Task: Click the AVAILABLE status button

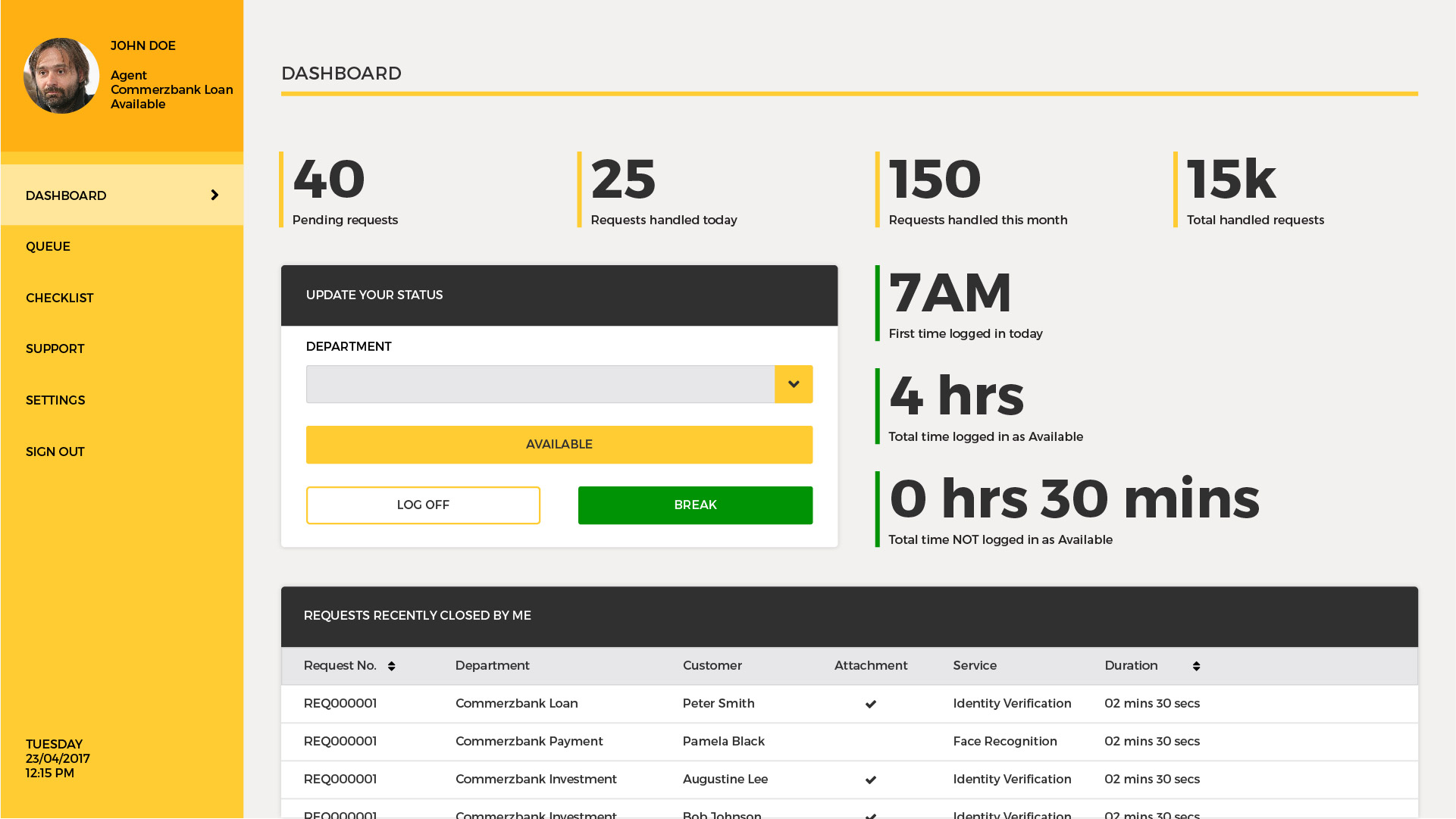Action: pos(559,444)
